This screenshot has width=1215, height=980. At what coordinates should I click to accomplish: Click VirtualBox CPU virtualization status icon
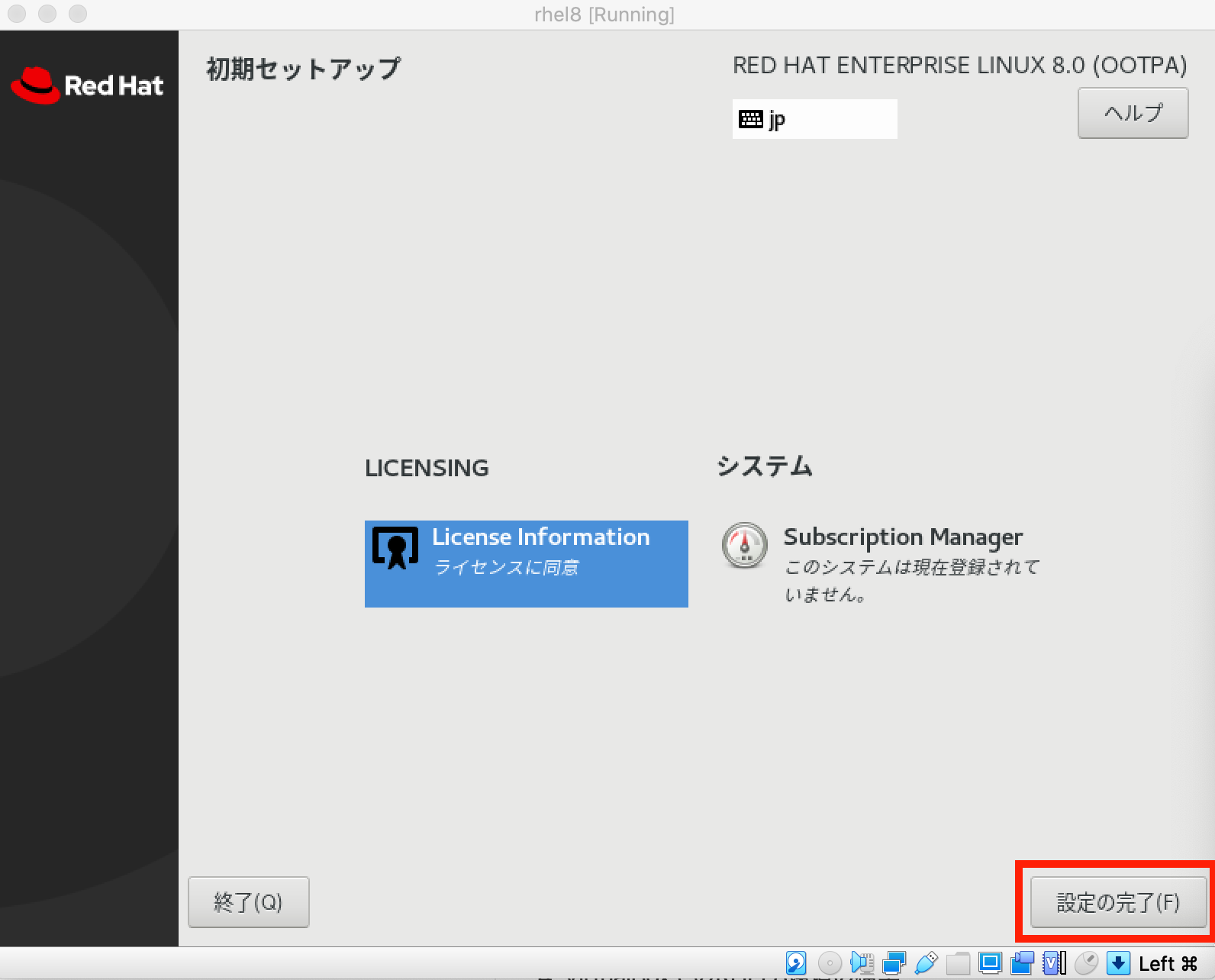pos(1055,963)
